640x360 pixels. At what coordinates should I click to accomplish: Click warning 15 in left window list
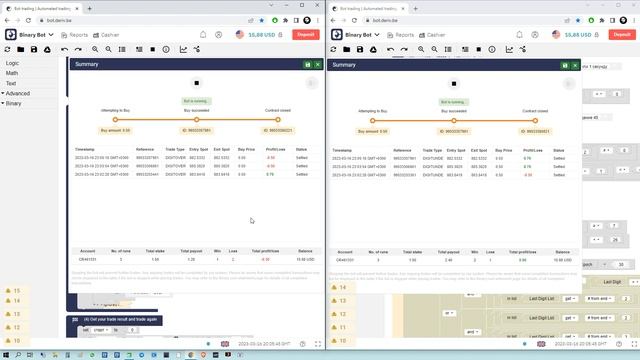[x=13, y=291]
